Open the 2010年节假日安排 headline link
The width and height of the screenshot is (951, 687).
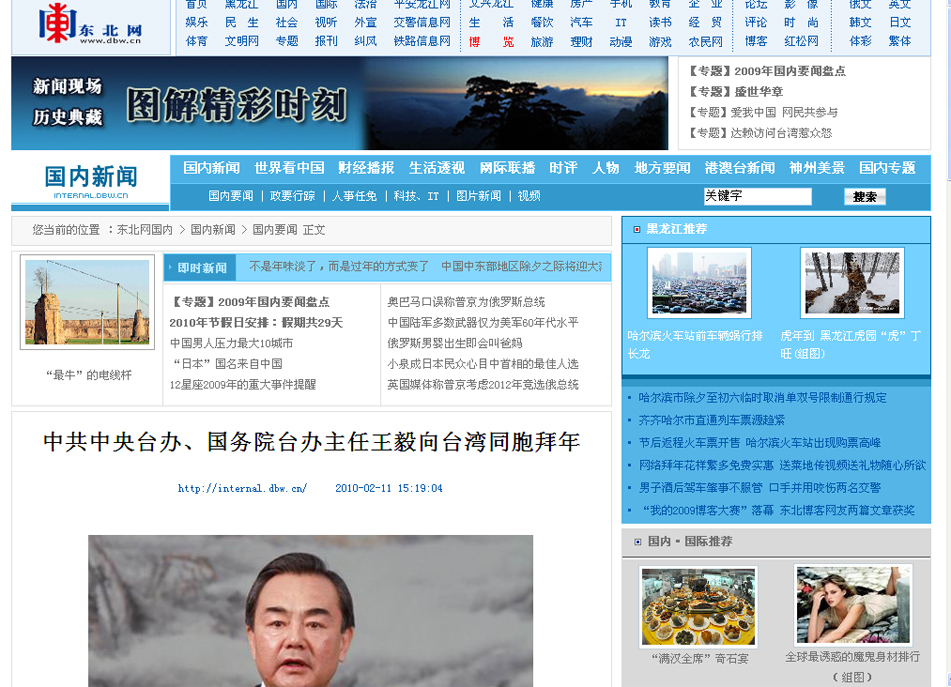(256, 322)
